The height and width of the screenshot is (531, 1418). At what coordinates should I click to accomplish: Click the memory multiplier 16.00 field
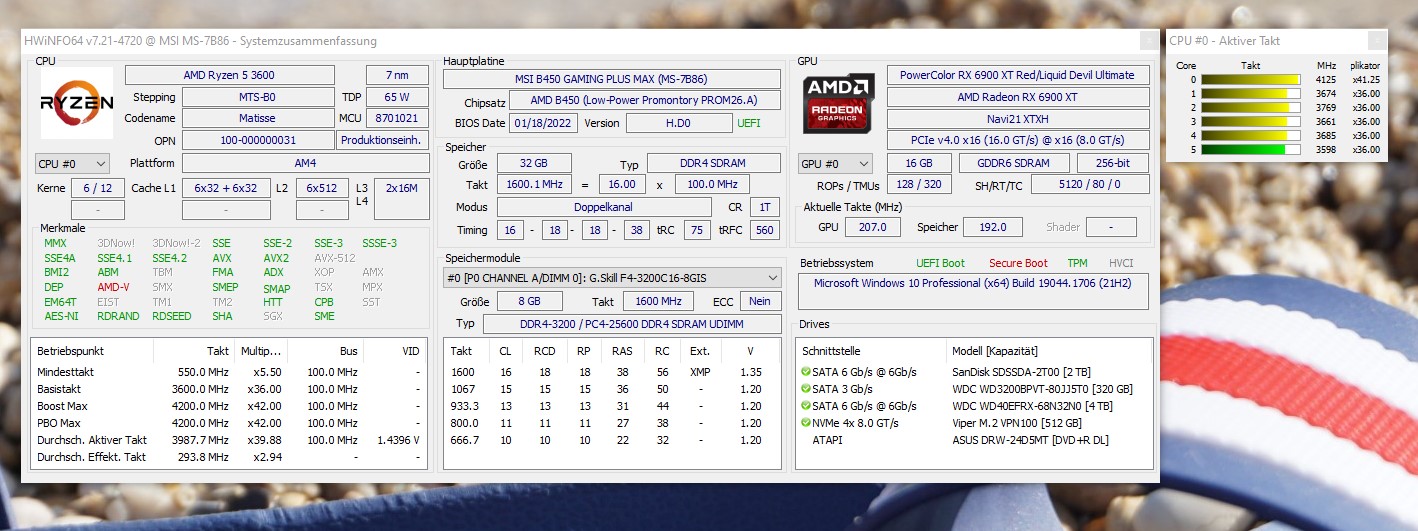[622, 185]
